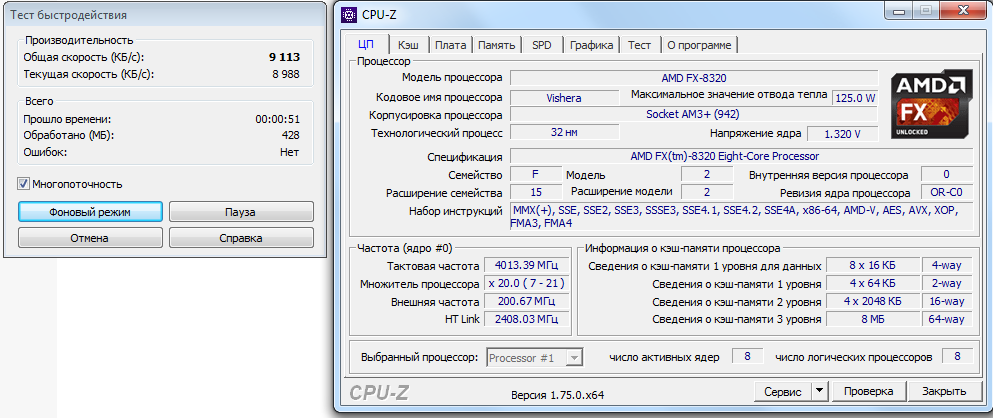The width and height of the screenshot is (993, 418).
Task: Click the OR-C0 revision value
Action: 946,193
